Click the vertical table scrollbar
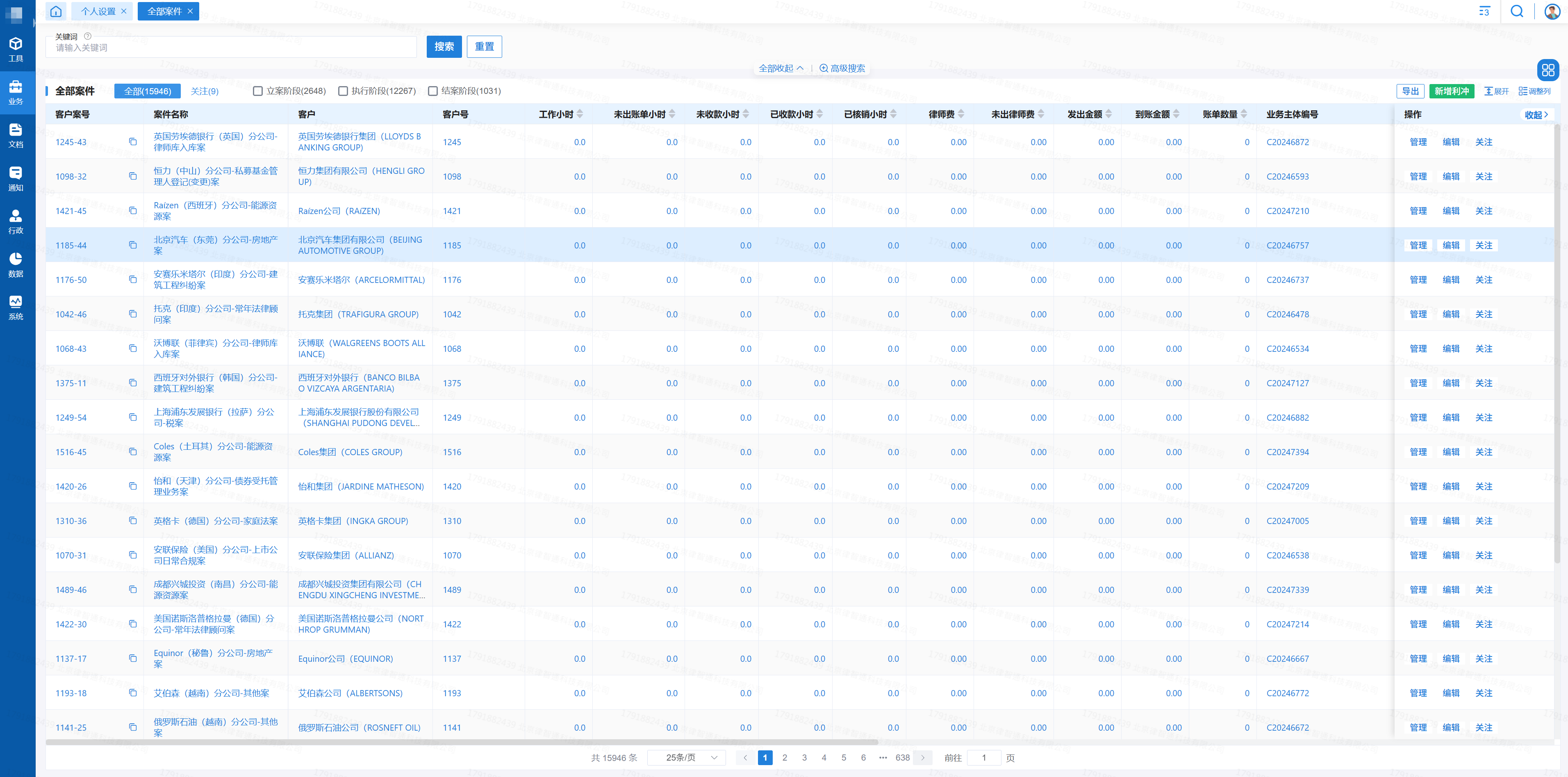Image resolution: width=1568 pixels, height=777 pixels. coord(1557,344)
